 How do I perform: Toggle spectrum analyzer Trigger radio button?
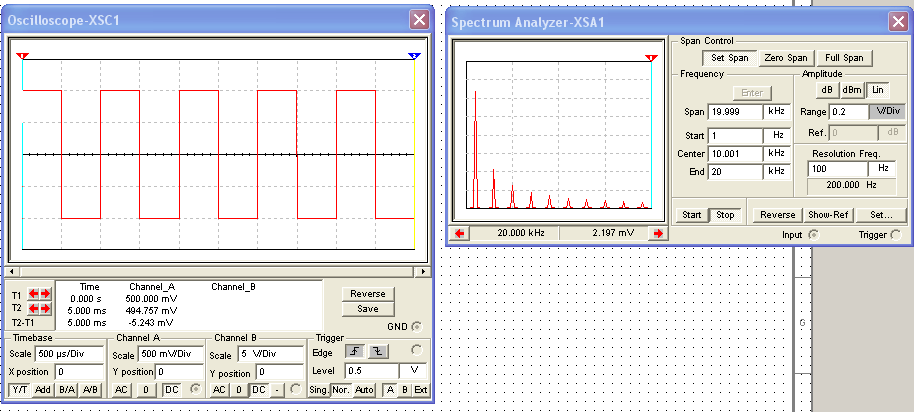(895, 235)
